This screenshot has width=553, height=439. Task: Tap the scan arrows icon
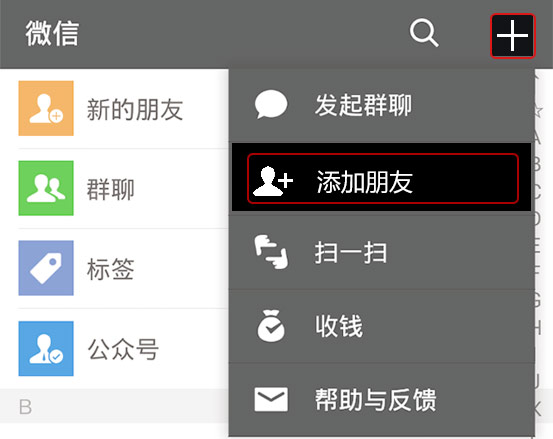271,252
